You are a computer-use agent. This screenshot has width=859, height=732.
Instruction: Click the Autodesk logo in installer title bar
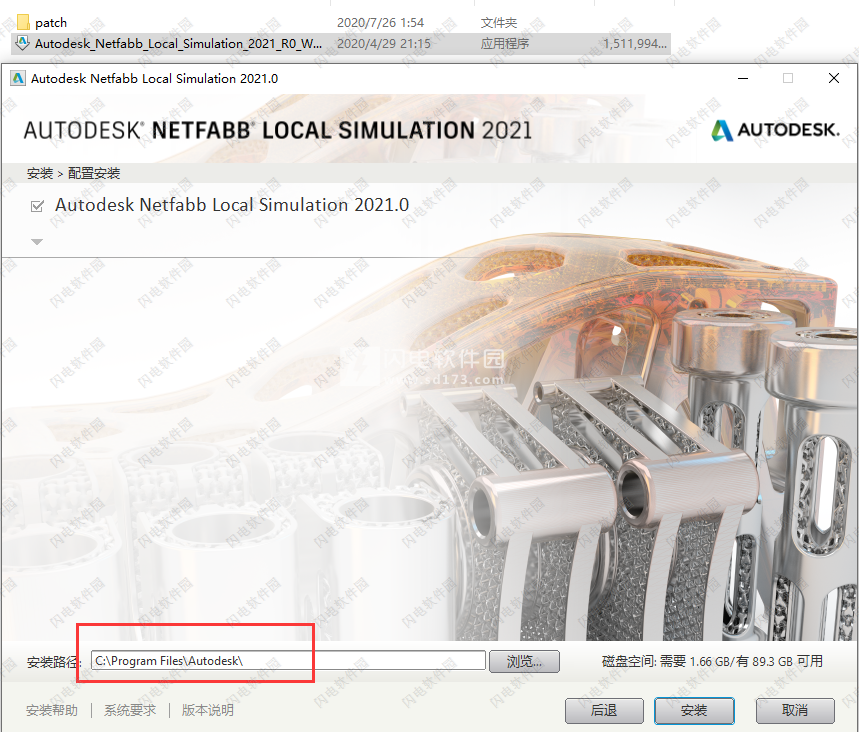click(x=18, y=78)
